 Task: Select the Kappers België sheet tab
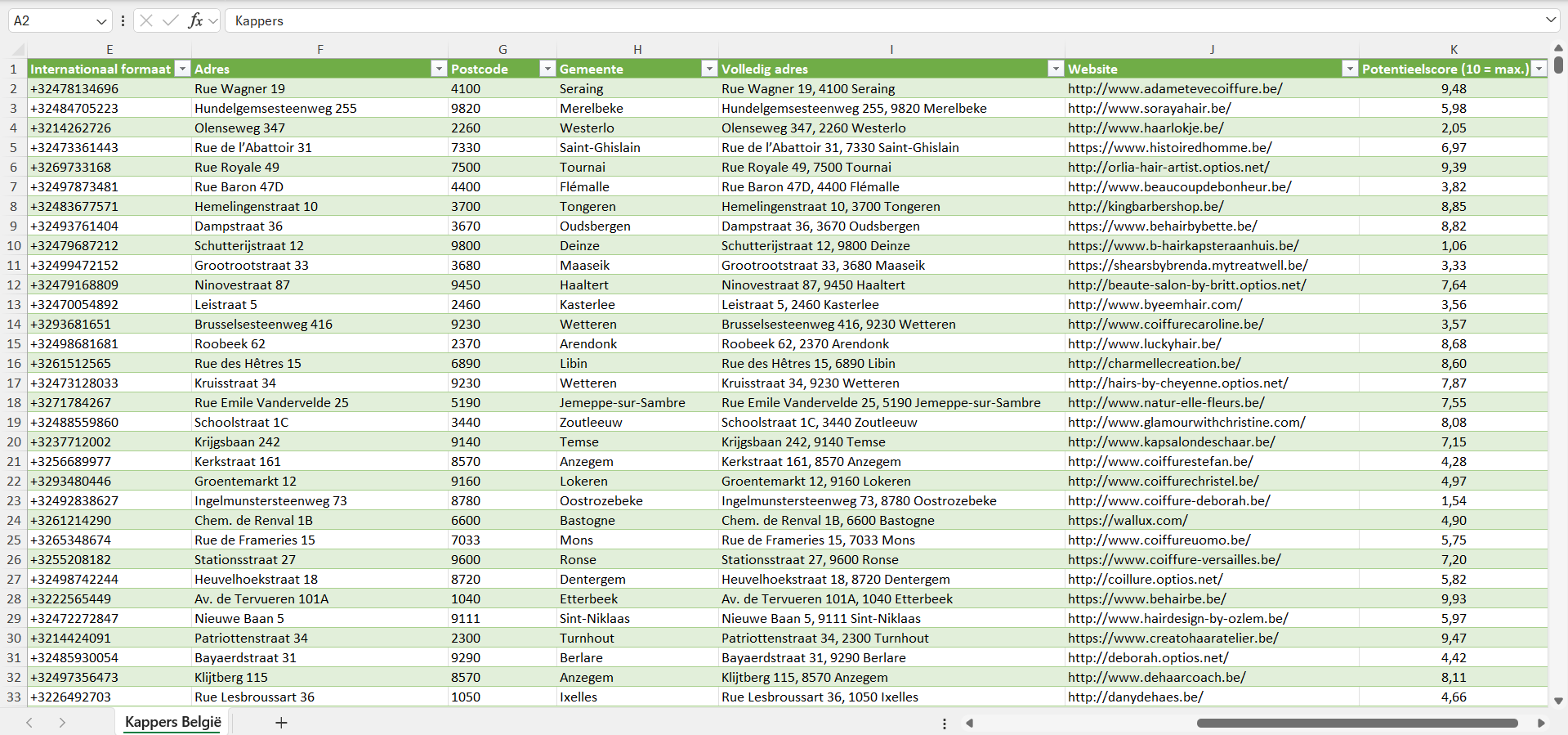[x=173, y=723]
